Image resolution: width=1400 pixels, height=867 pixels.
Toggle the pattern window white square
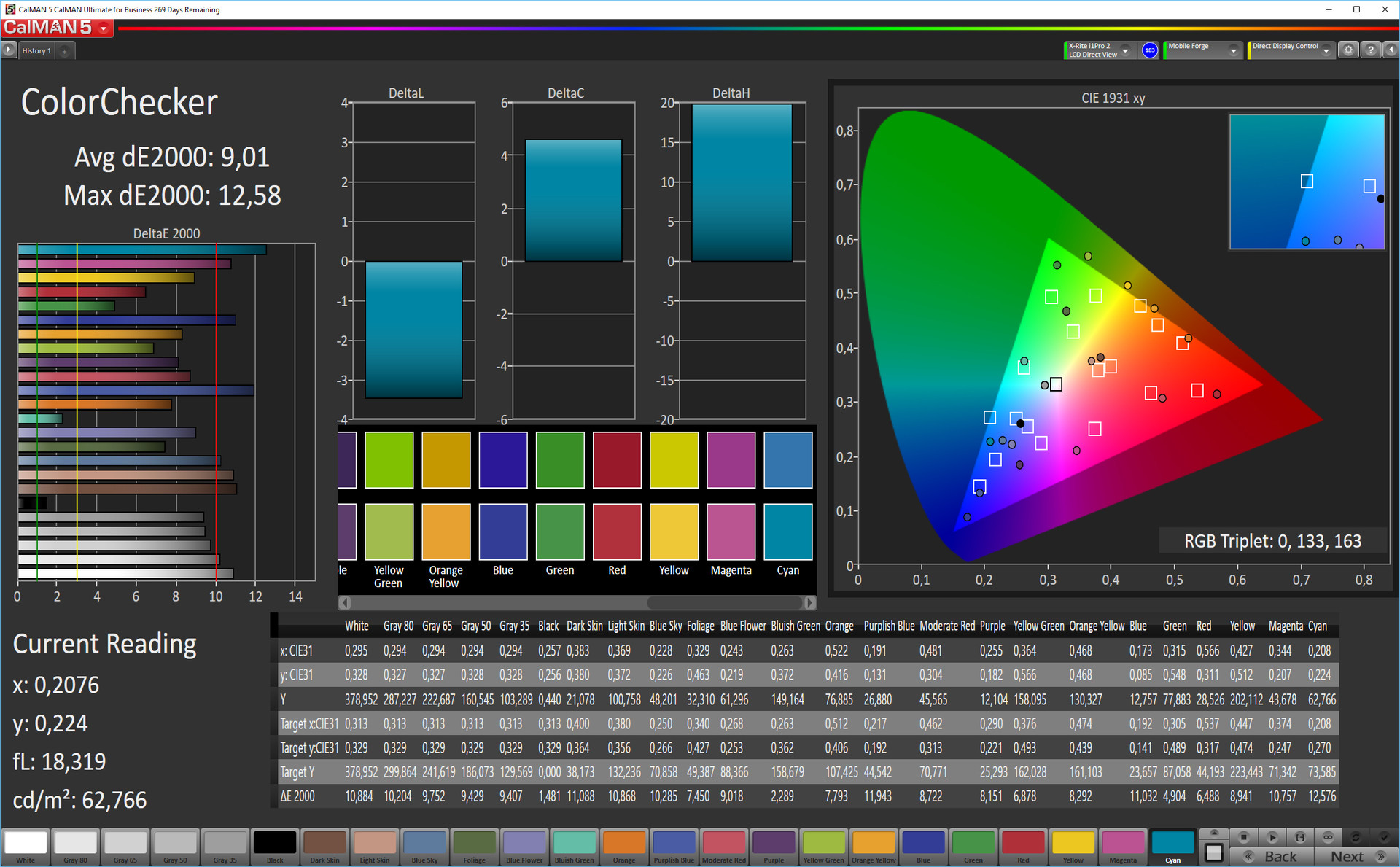pyautogui.click(x=1214, y=852)
